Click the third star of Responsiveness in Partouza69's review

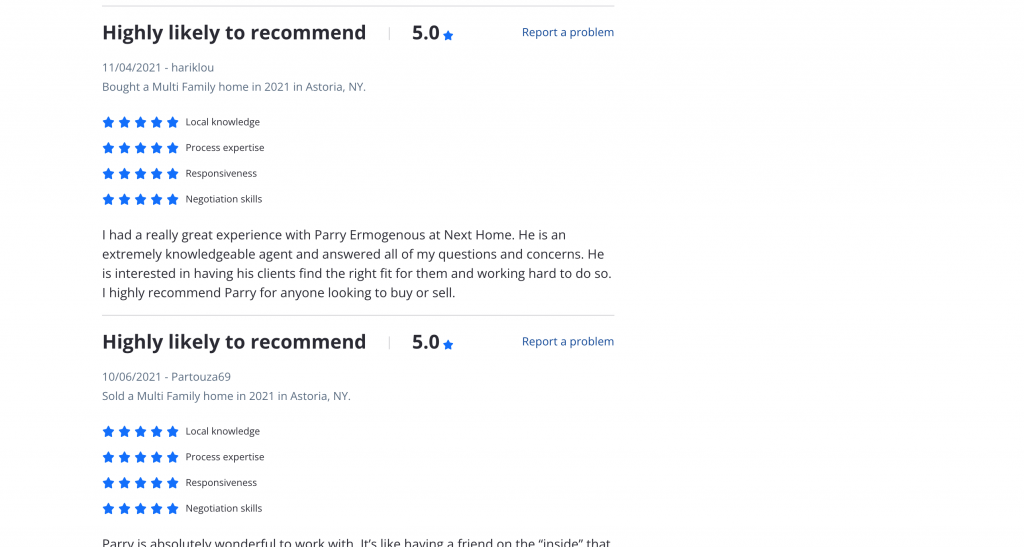click(x=141, y=483)
